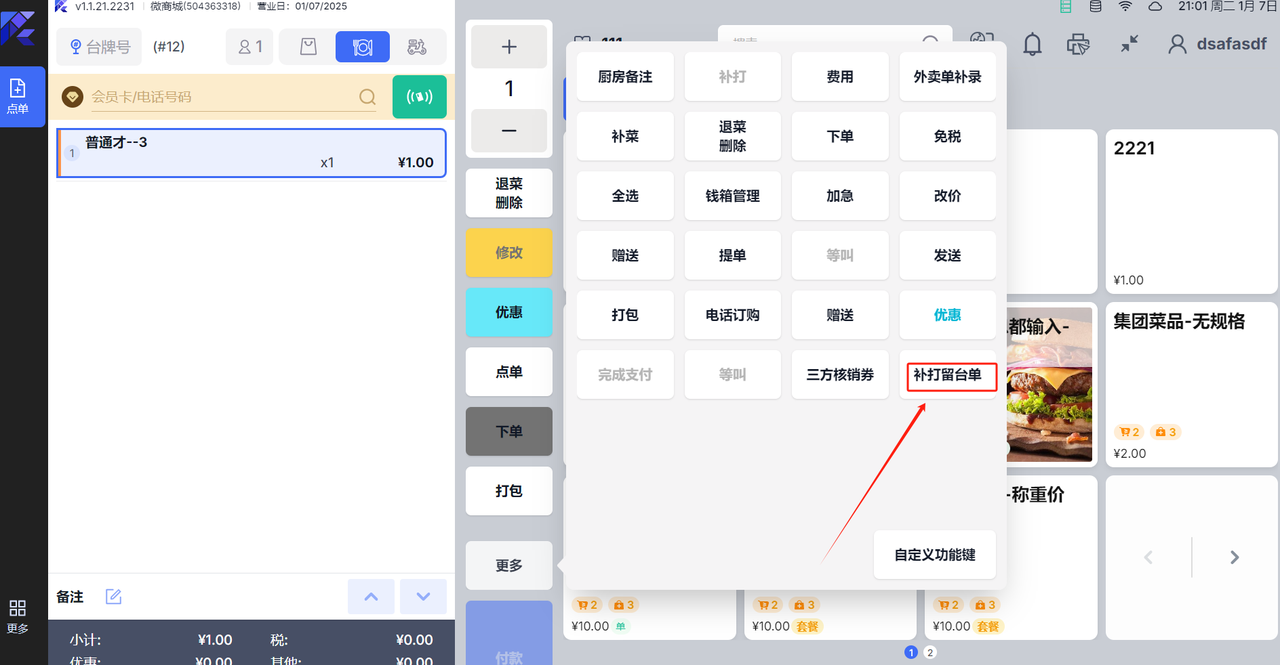The height and width of the screenshot is (665, 1280).
Task: Select 退菜删除 in the more menu popup
Action: 733,136
